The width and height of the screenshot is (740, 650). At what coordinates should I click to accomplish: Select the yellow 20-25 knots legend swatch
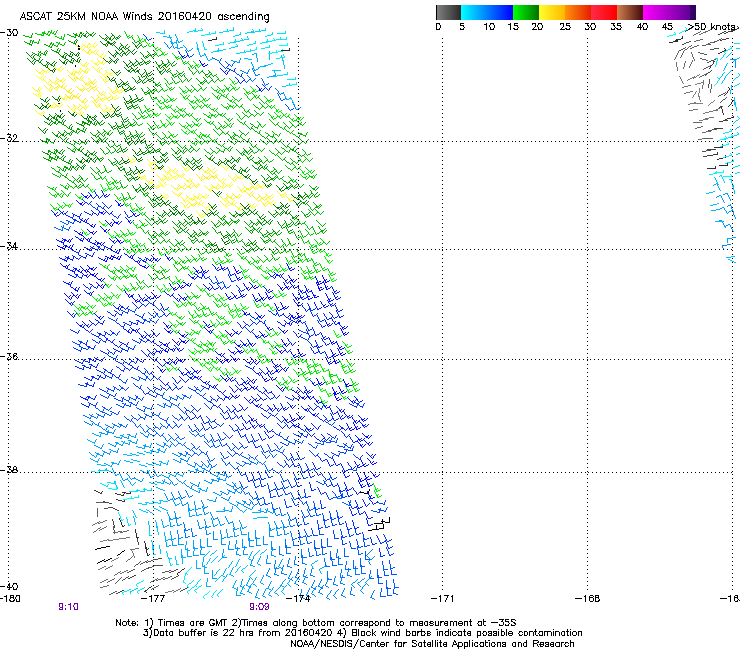(x=552, y=12)
